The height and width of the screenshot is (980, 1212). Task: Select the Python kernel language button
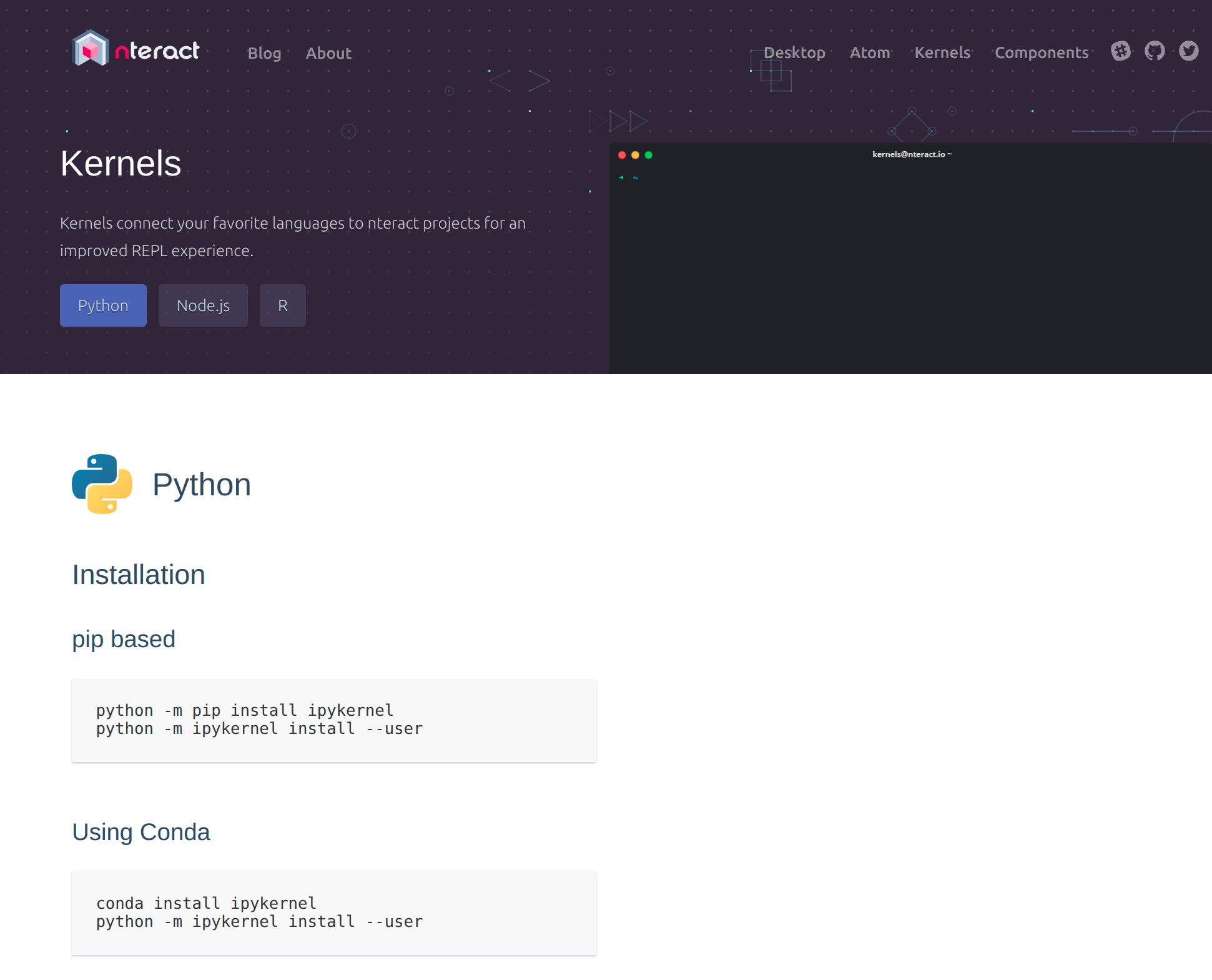pyautogui.click(x=103, y=305)
